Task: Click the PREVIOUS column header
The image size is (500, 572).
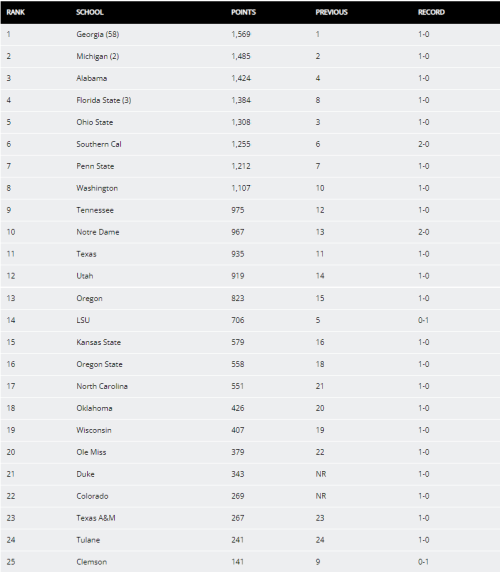Action: coord(331,12)
